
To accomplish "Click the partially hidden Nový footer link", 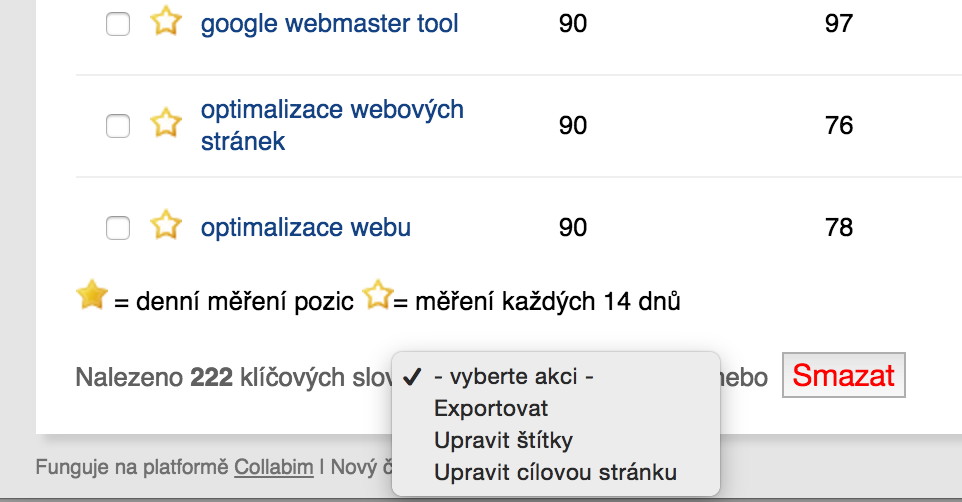I will 361,467.
